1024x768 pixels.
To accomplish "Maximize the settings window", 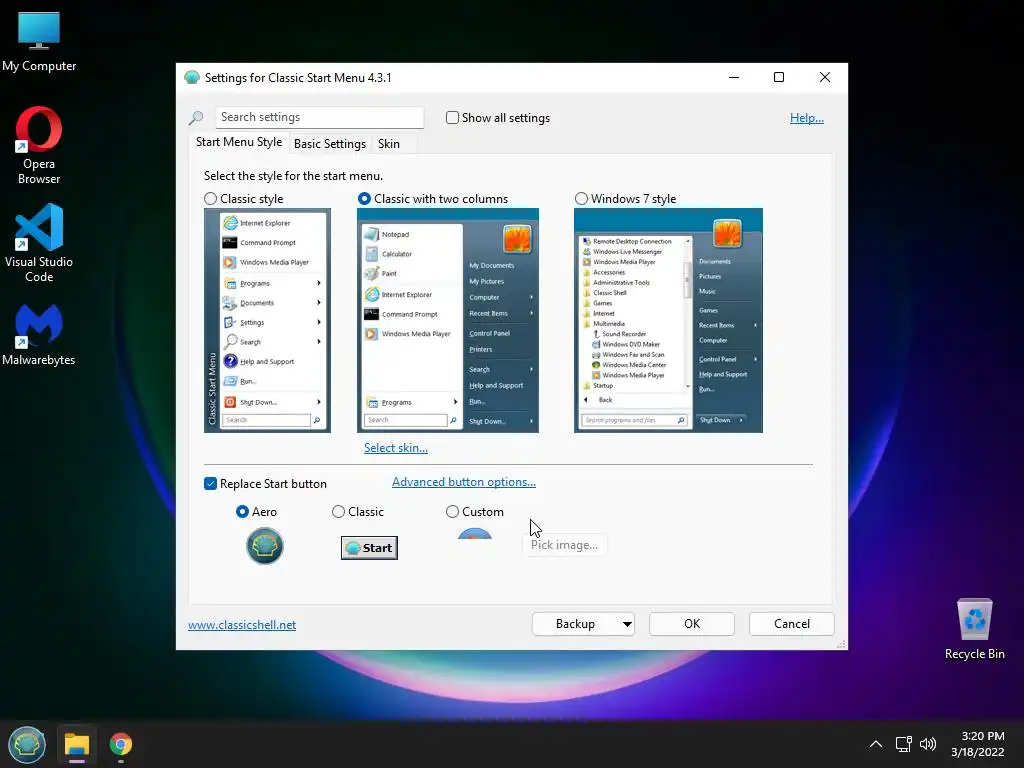I will tap(778, 78).
